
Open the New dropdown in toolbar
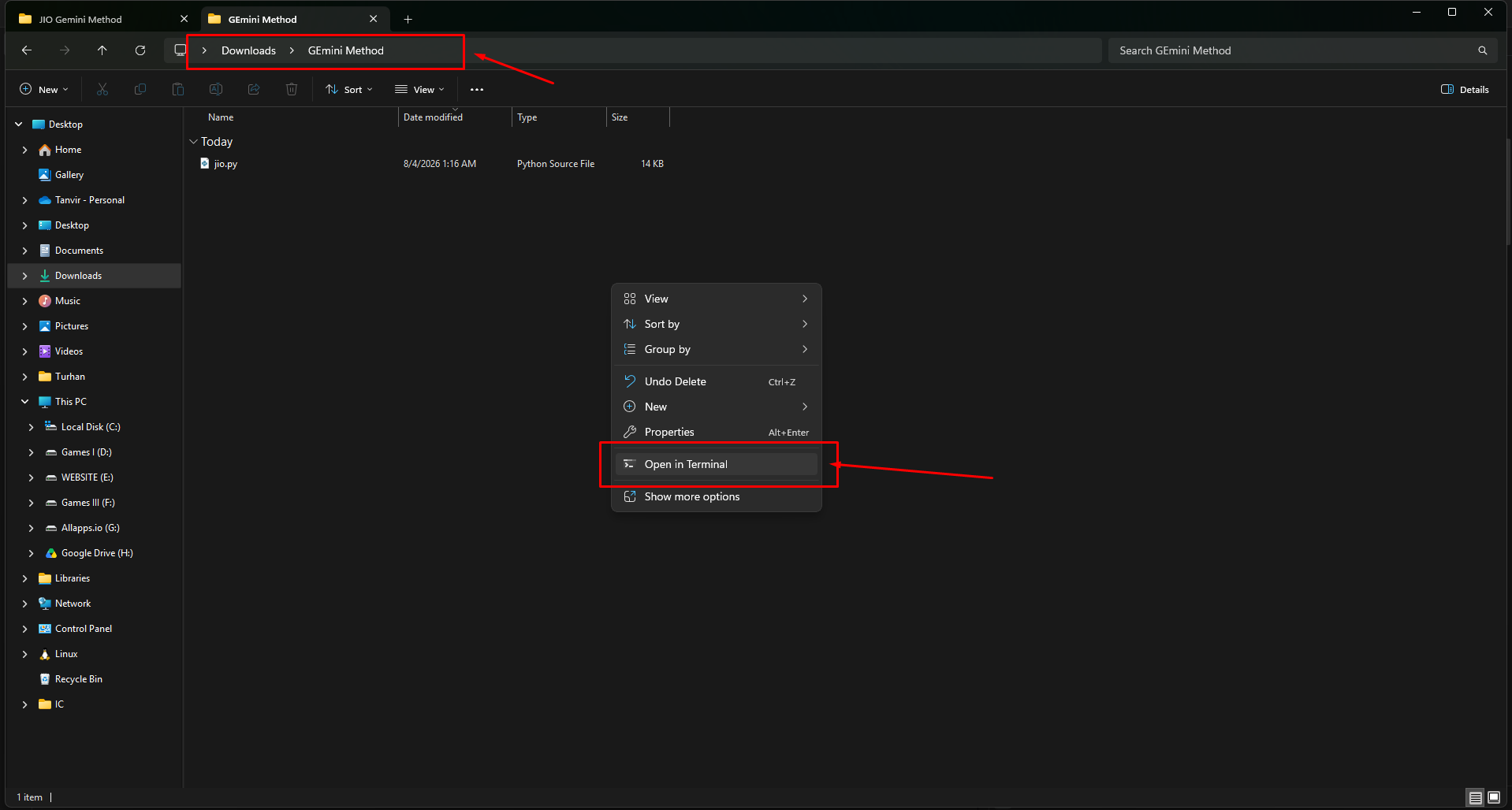[44, 89]
